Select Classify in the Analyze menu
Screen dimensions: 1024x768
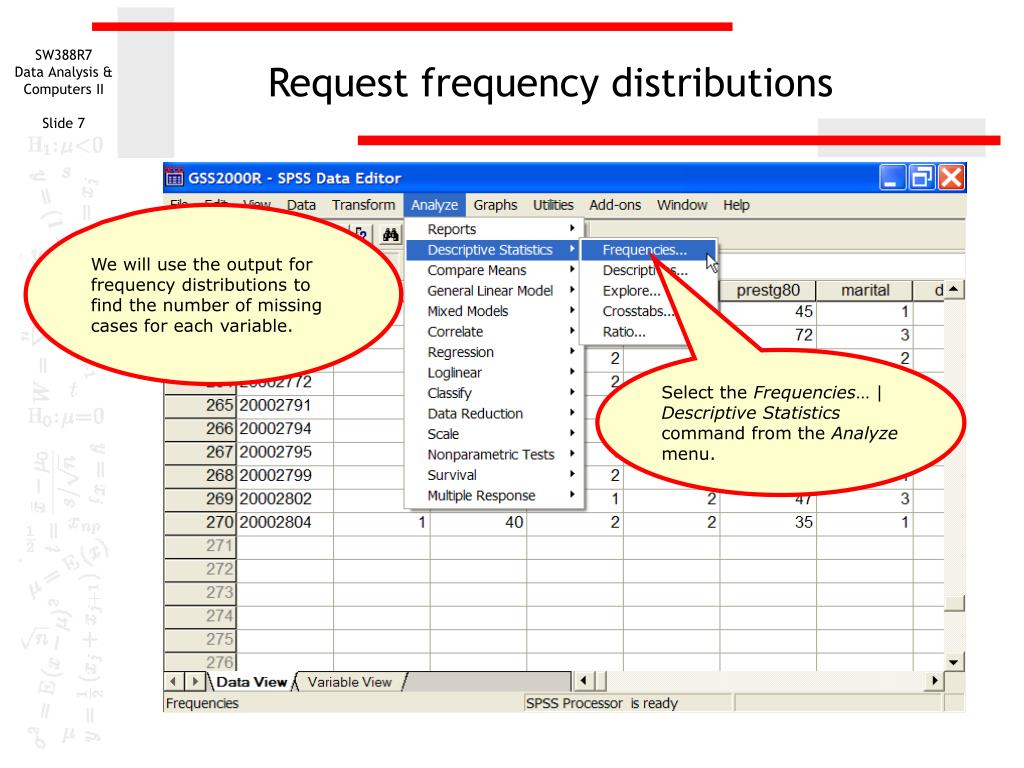pyautogui.click(x=494, y=393)
